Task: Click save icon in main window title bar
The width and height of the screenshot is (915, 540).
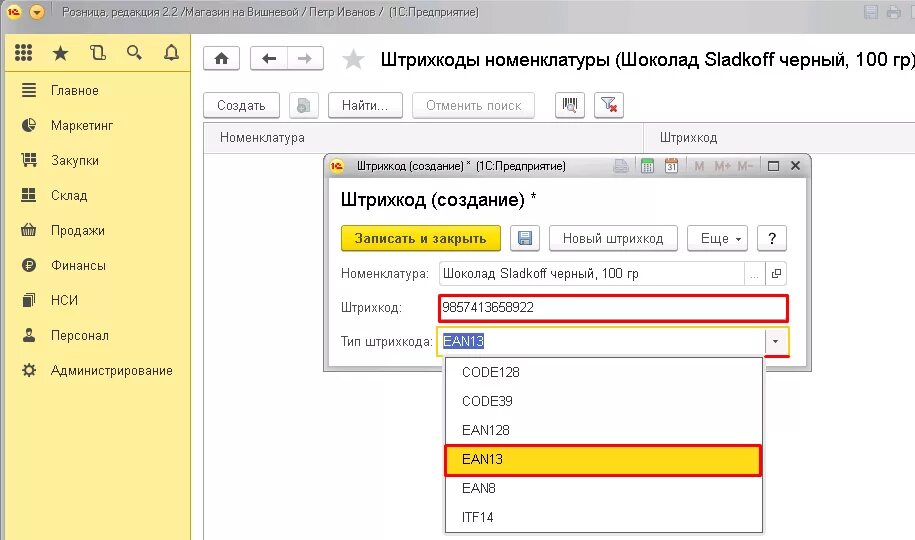Action: coord(871,12)
